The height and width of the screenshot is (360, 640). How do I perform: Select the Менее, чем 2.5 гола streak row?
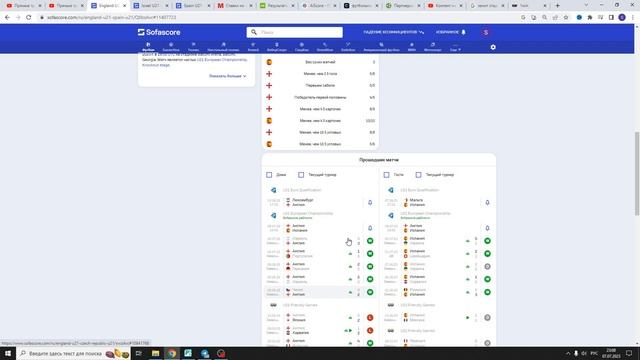tap(320, 74)
